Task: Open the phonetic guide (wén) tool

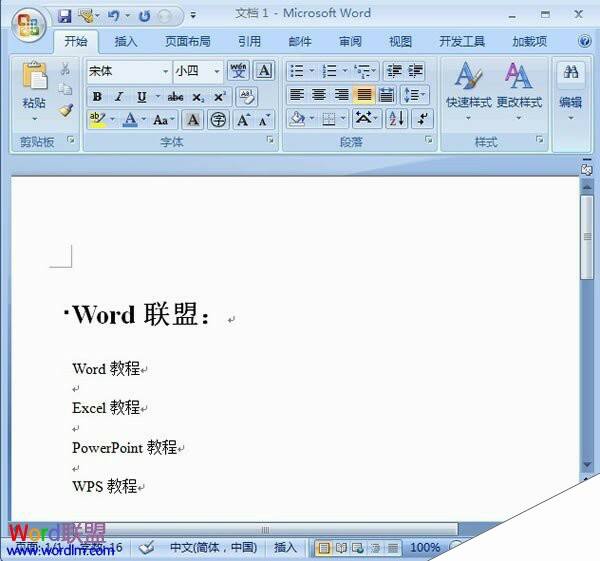Action: 238,71
